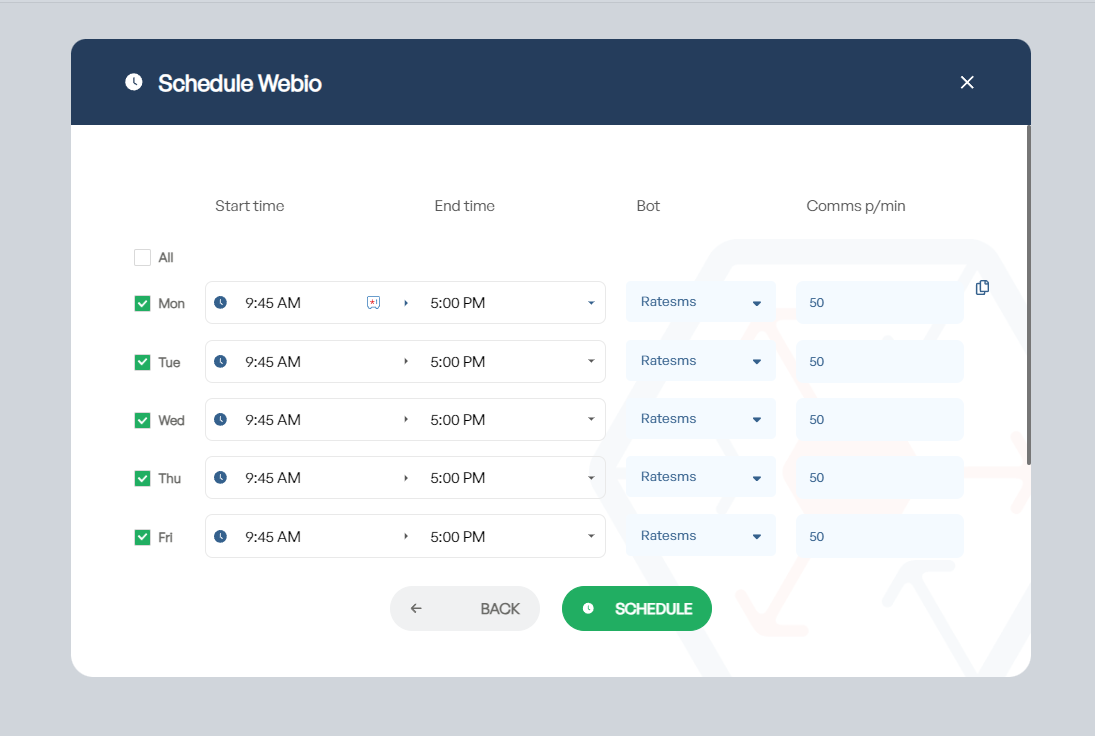Click the arrow between Mon start and end time

click(406, 303)
